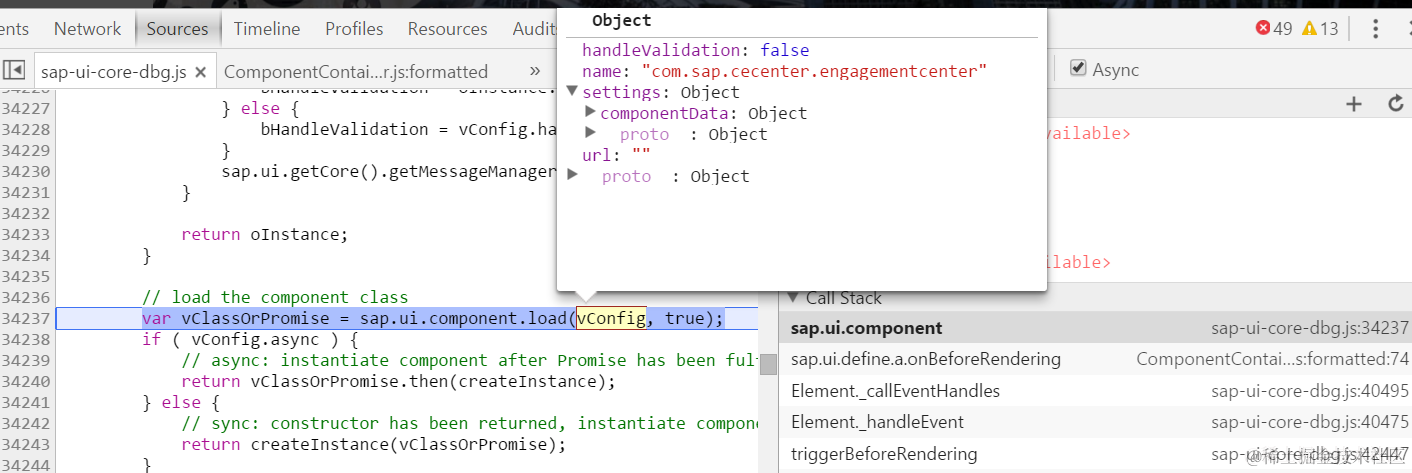Click 'return oInstance;' code line
This screenshot has height=473, width=1412.
pos(264,234)
